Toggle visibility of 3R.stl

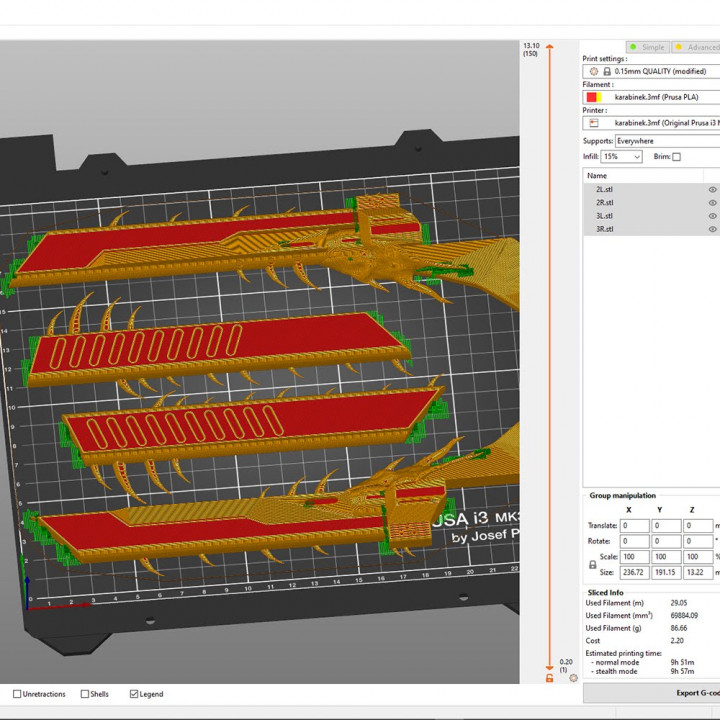point(713,229)
